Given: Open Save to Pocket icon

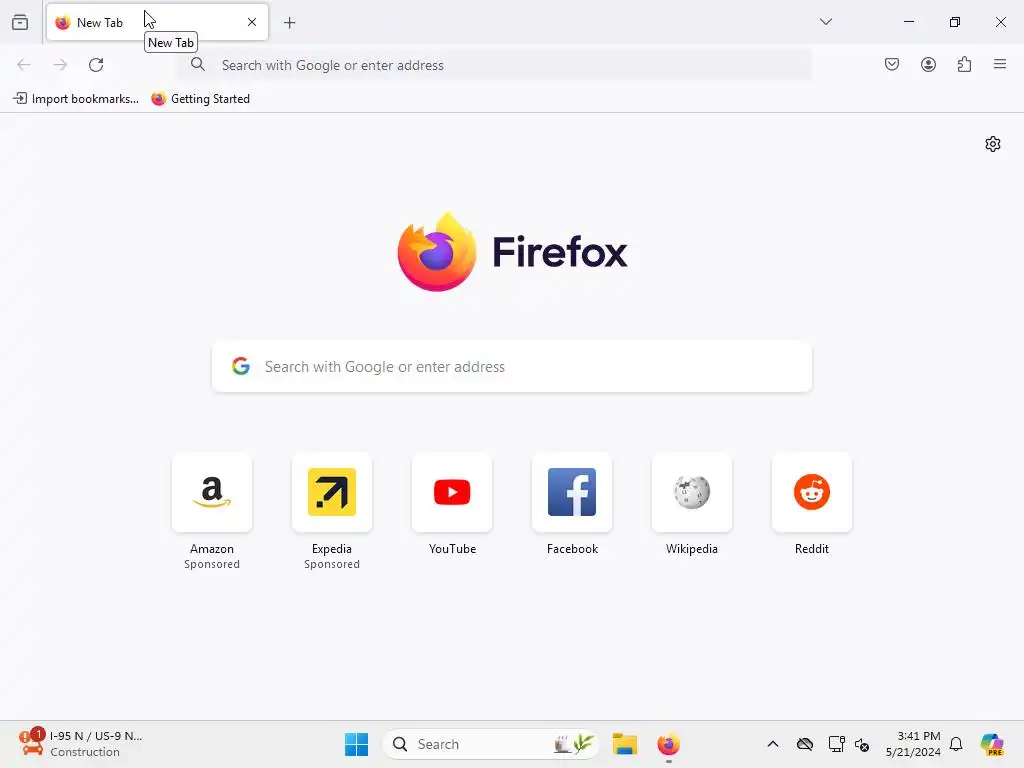Looking at the screenshot, I should (891, 64).
